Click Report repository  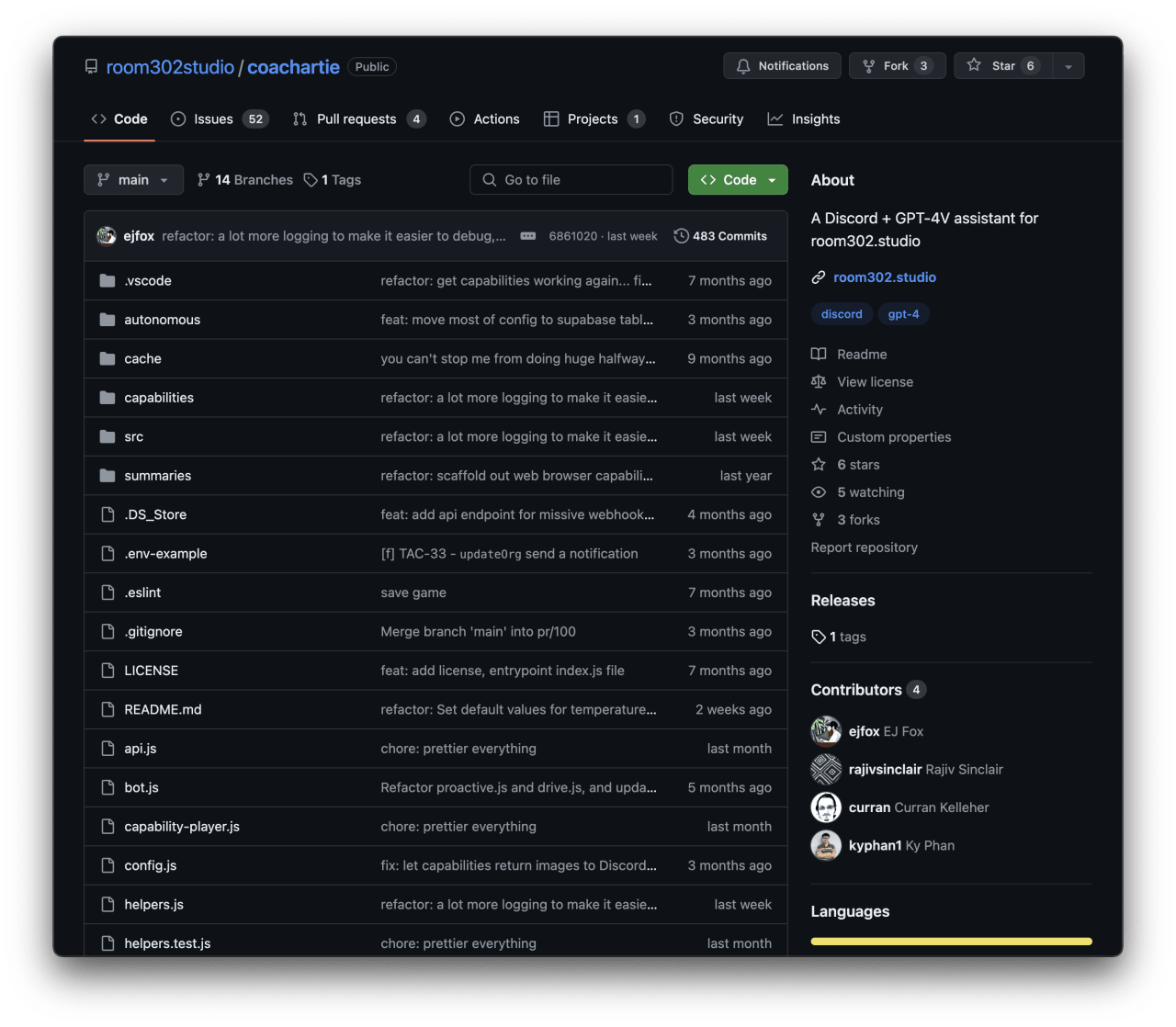pos(864,547)
